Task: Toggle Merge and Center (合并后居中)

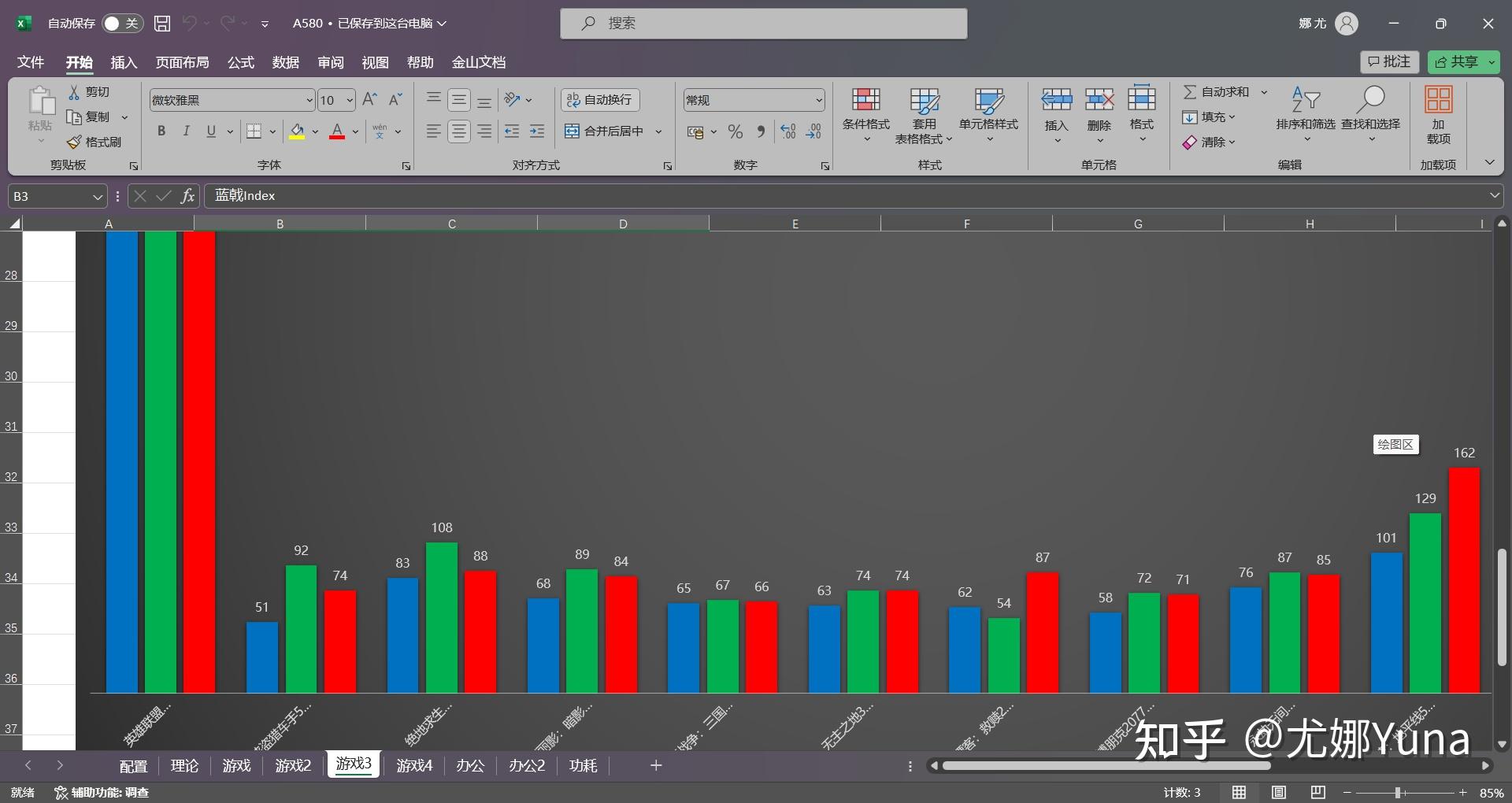Action: pyautogui.click(x=604, y=131)
